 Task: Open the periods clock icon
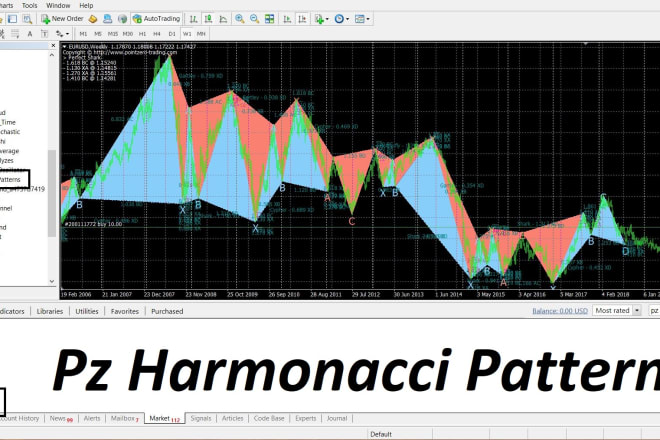339,19
